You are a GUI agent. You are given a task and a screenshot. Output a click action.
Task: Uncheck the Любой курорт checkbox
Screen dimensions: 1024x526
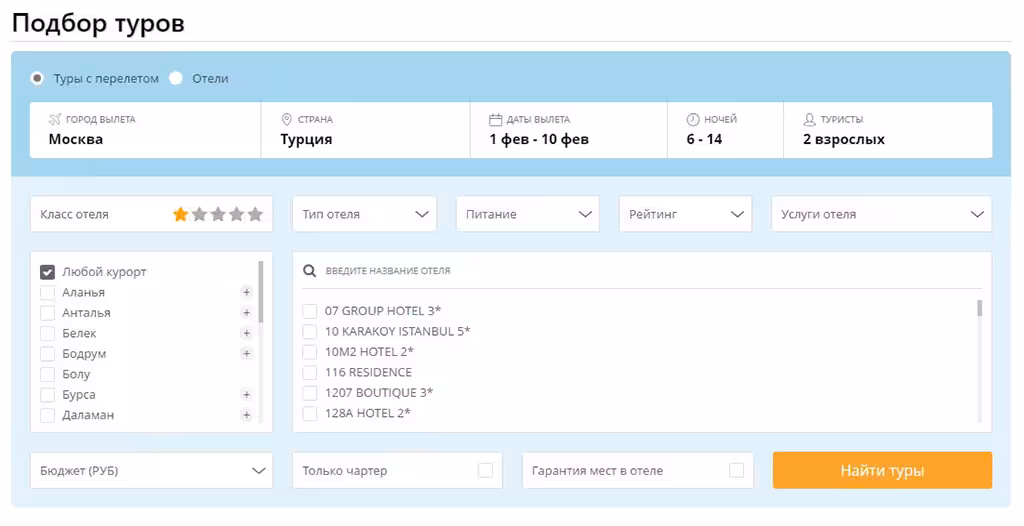point(47,272)
